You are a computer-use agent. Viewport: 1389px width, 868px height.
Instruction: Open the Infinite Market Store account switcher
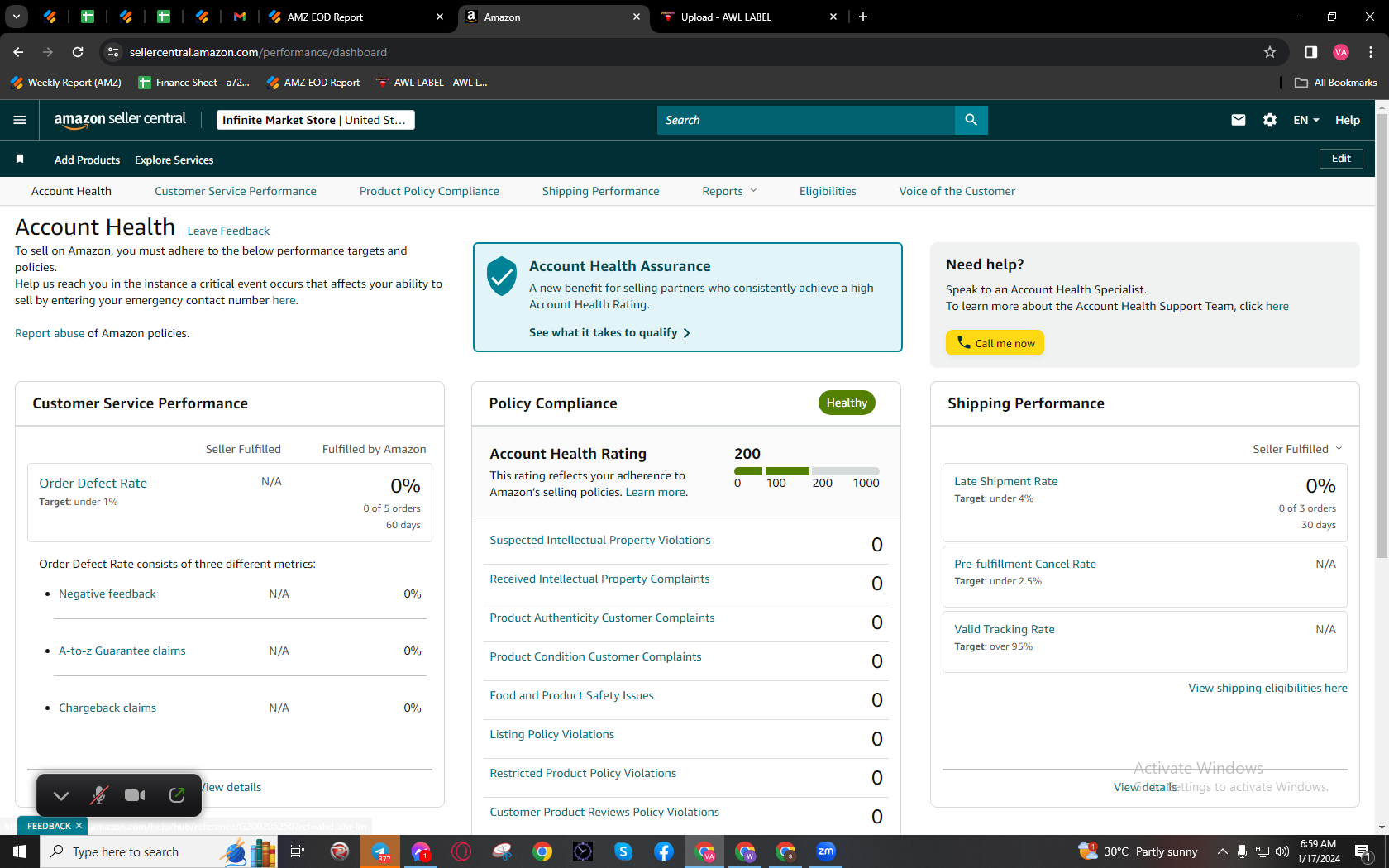point(316,120)
